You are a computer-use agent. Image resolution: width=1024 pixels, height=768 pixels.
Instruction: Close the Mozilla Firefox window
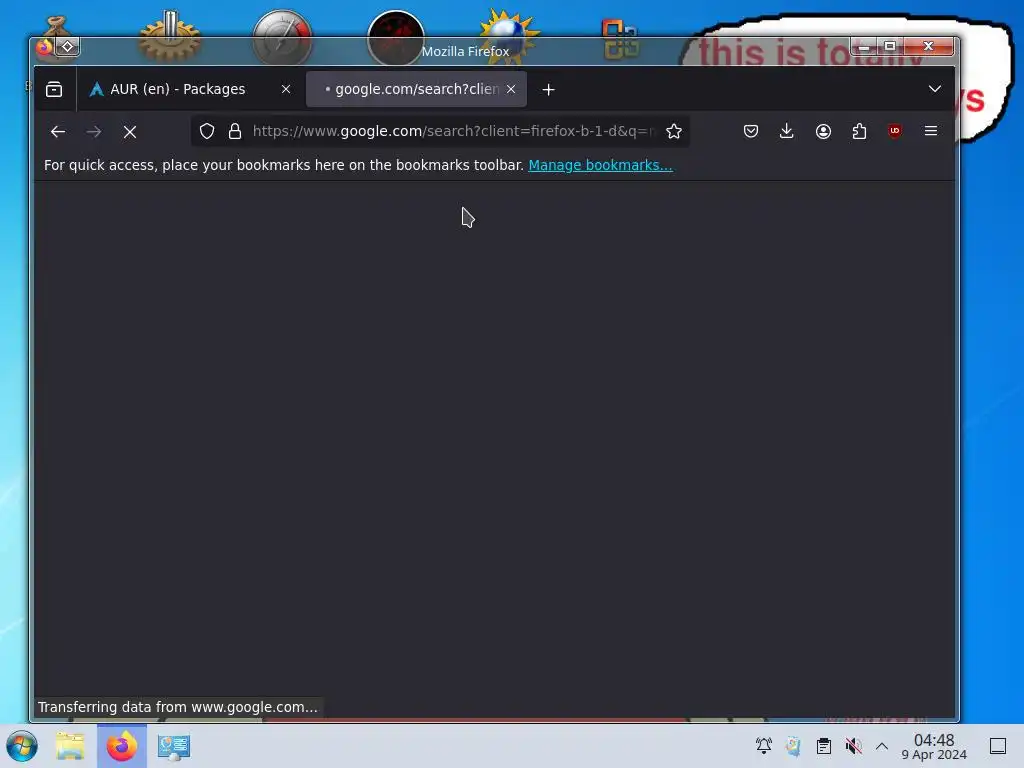[929, 46]
